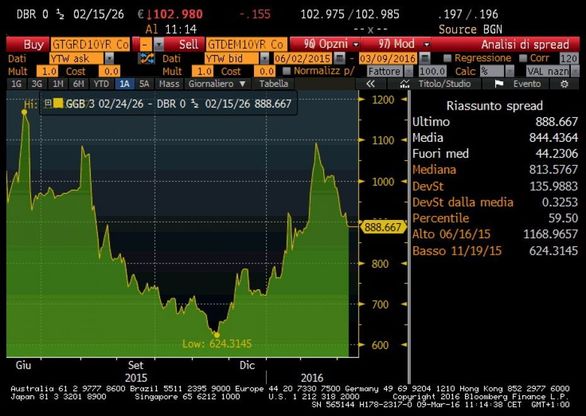The width and height of the screenshot is (586, 416).
Task: Click the Corr period field 120
Action: tap(569, 58)
